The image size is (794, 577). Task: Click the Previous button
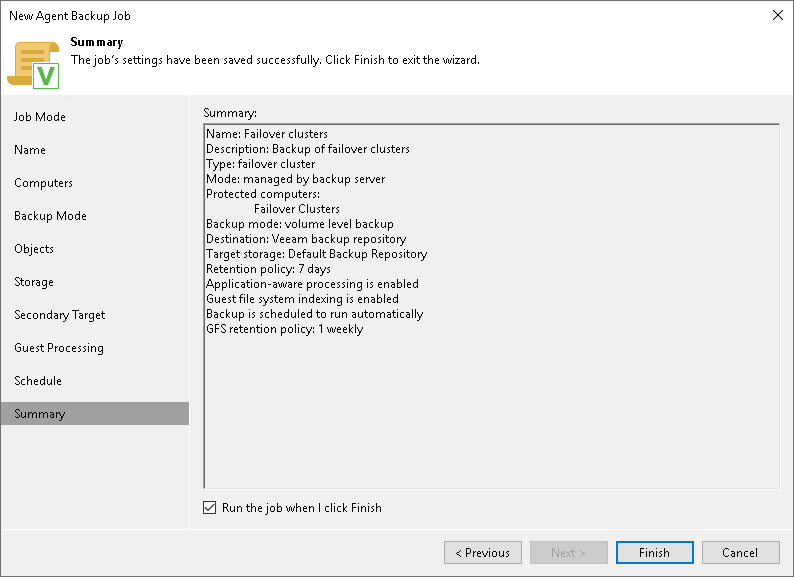pos(483,552)
